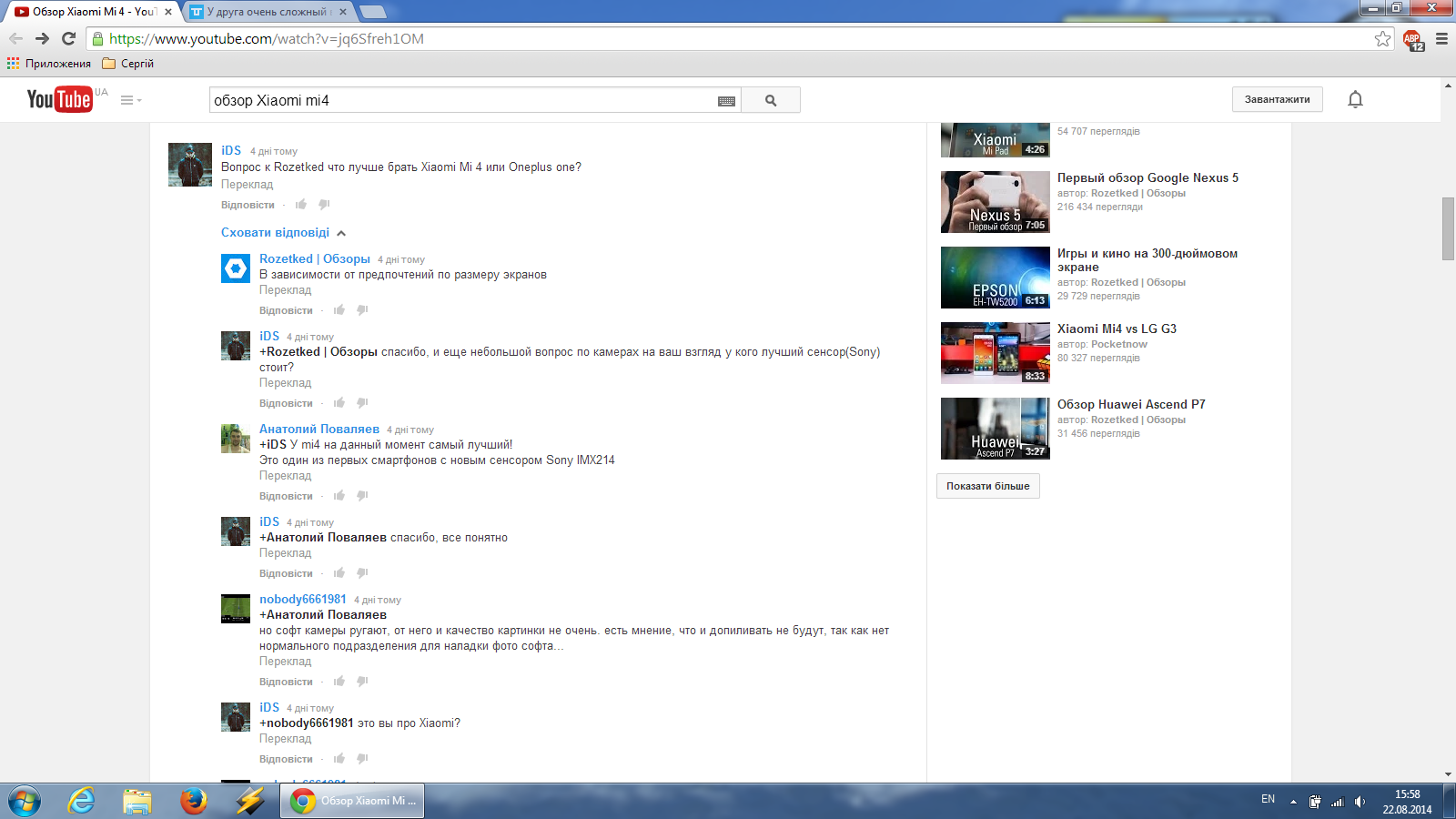This screenshot has height=819, width=1456.
Task: Open the YouTube guide menu icon
Action: pos(131,100)
